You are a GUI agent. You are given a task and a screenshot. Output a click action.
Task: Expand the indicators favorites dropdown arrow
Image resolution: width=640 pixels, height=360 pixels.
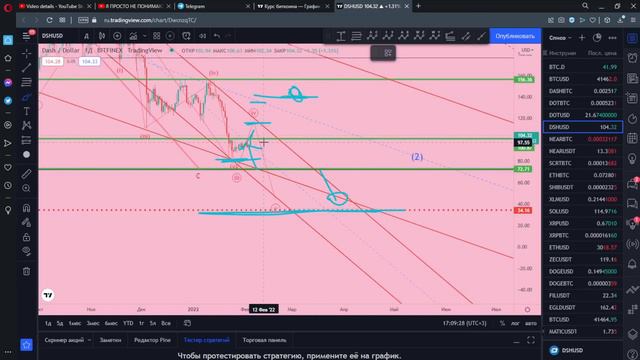[144, 36]
